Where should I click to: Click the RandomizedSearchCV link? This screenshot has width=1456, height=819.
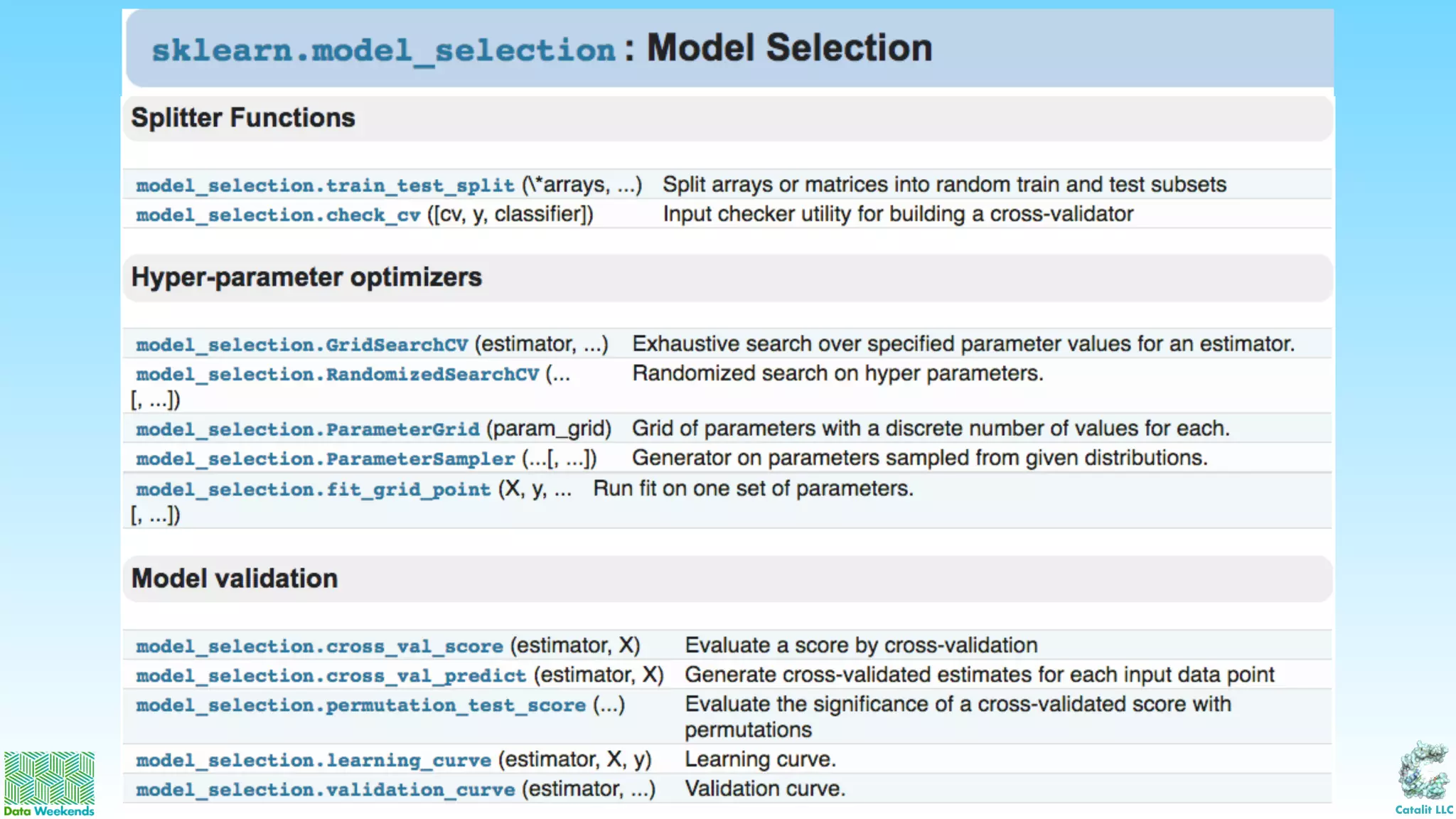click(338, 375)
